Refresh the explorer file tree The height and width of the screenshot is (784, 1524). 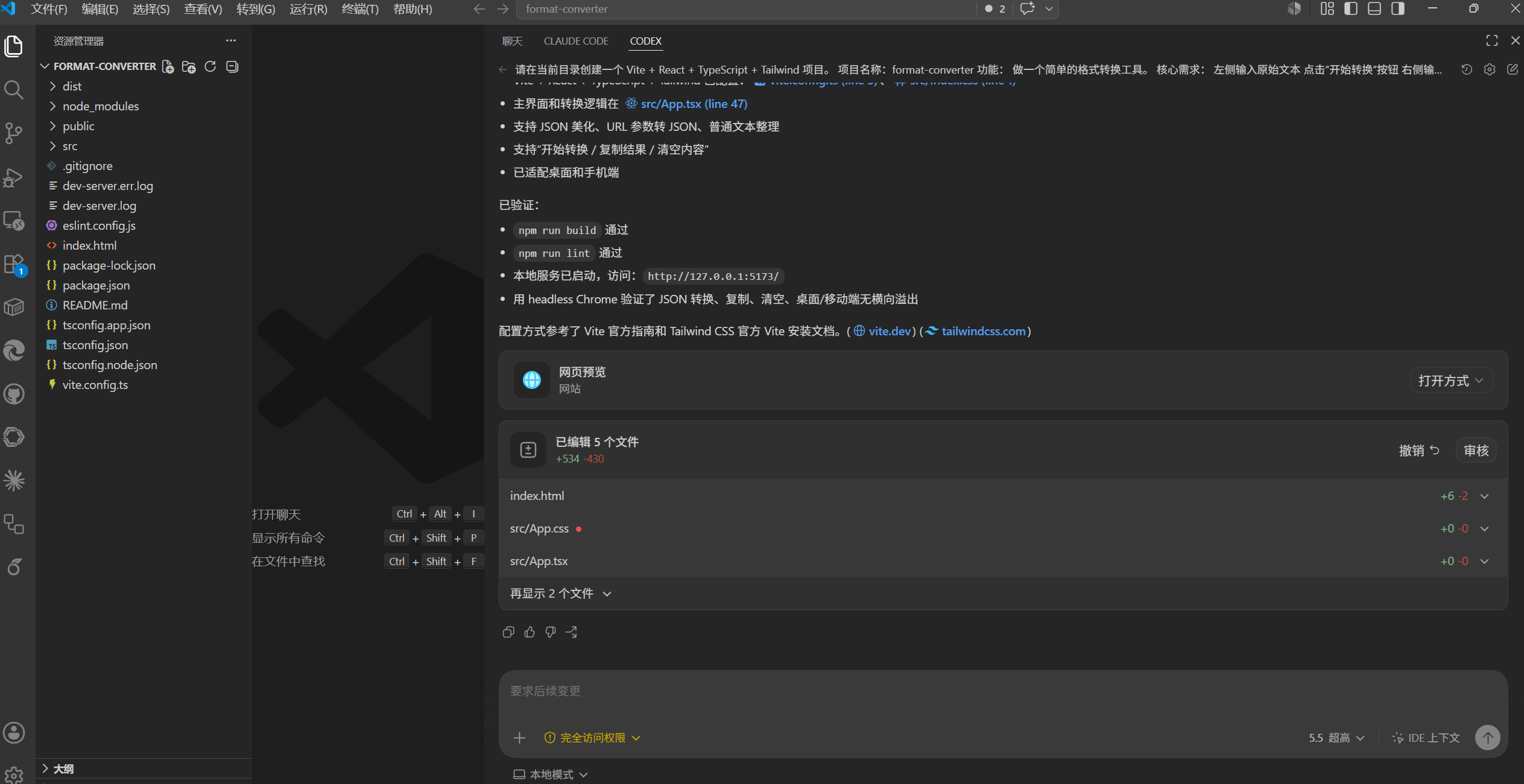[x=210, y=66]
